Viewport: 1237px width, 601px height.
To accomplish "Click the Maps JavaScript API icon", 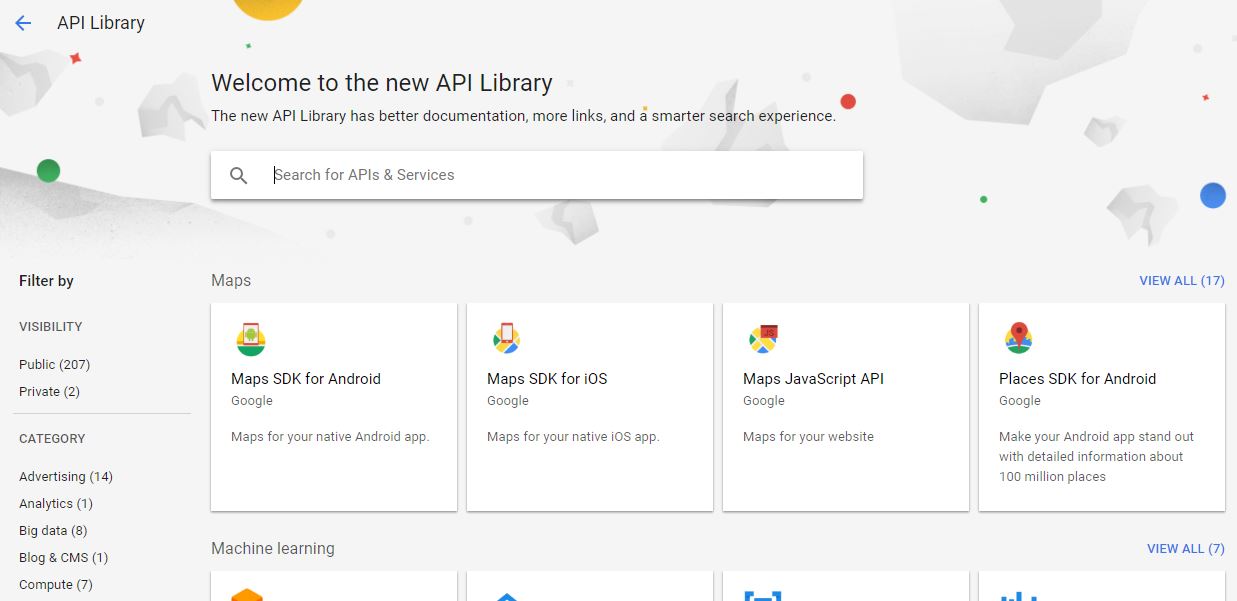I will [x=763, y=339].
